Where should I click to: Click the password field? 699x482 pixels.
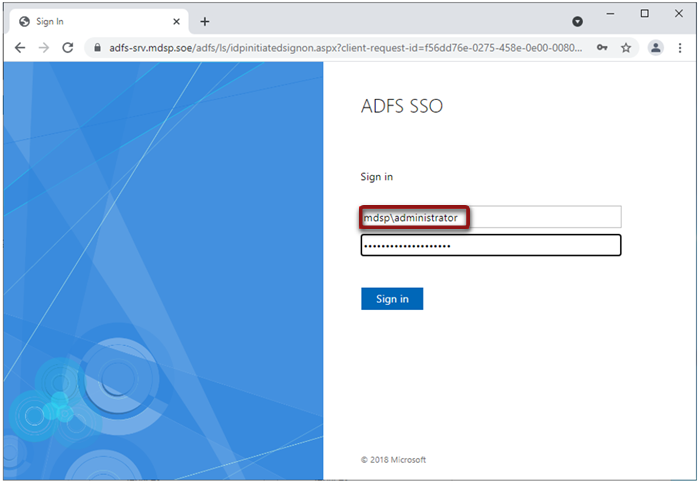pos(491,245)
